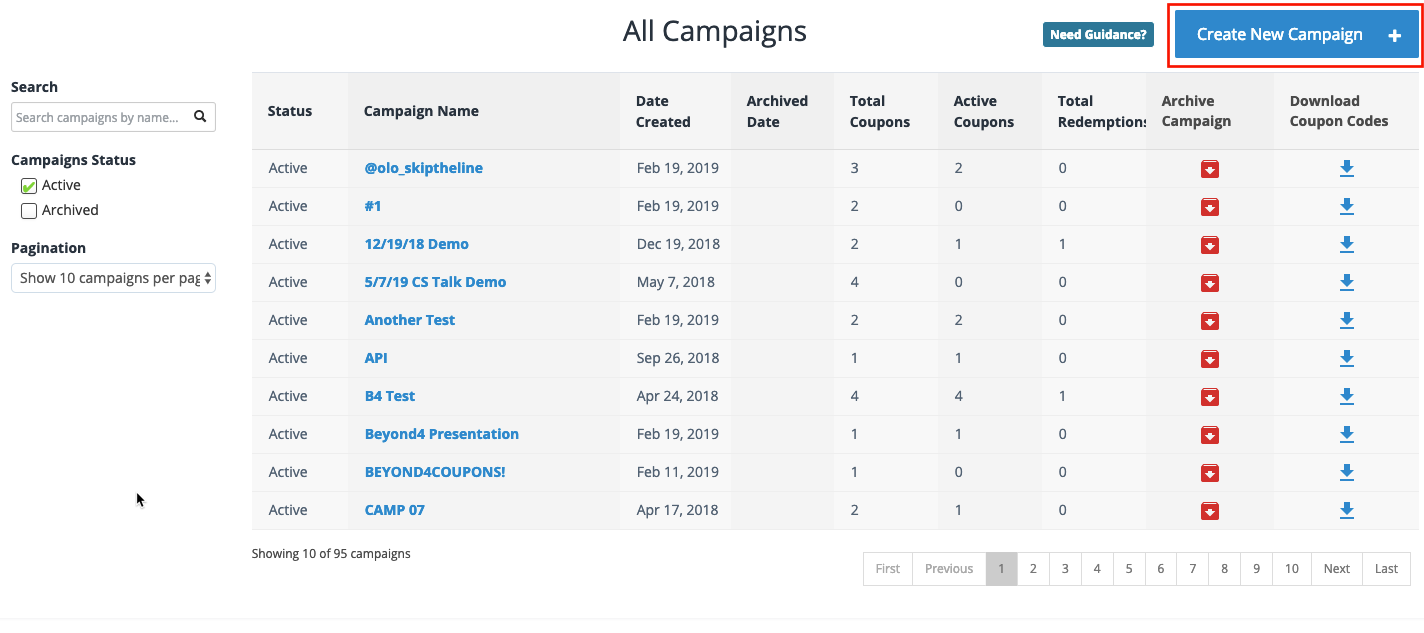The image size is (1424, 633).
Task: Click Last to view final campaigns page
Action: (x=1386, y=568)
